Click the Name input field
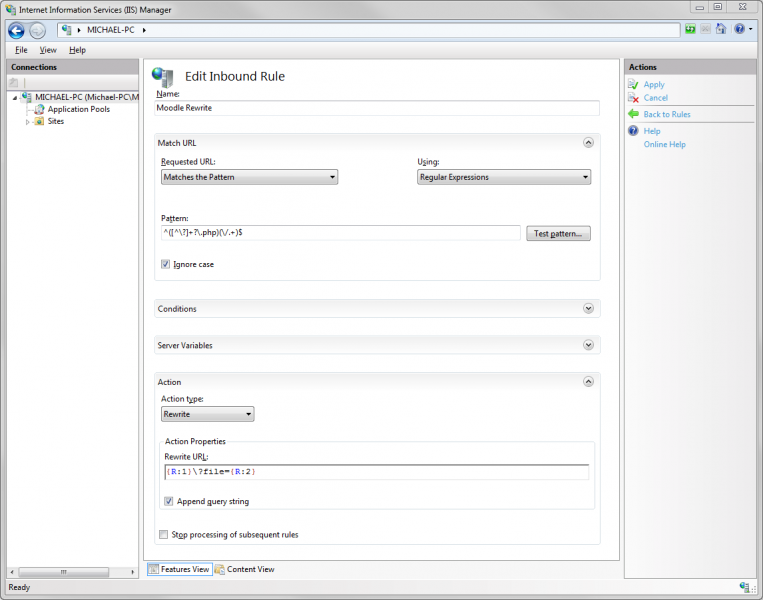 coord(377,108)
